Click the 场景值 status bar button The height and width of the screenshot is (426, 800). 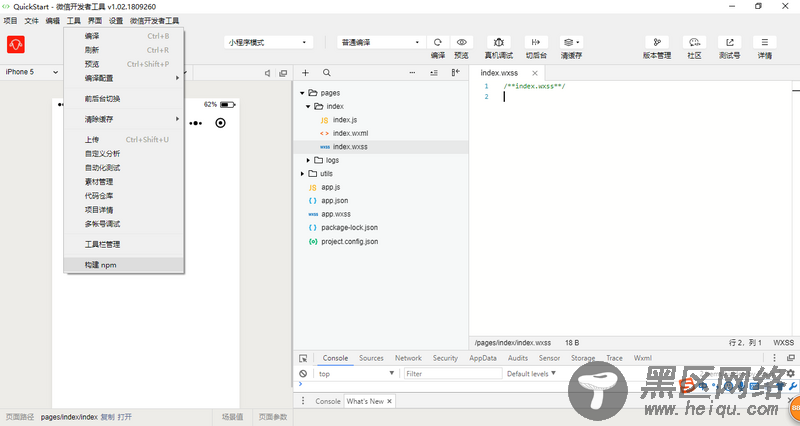(x=232, y=417)
